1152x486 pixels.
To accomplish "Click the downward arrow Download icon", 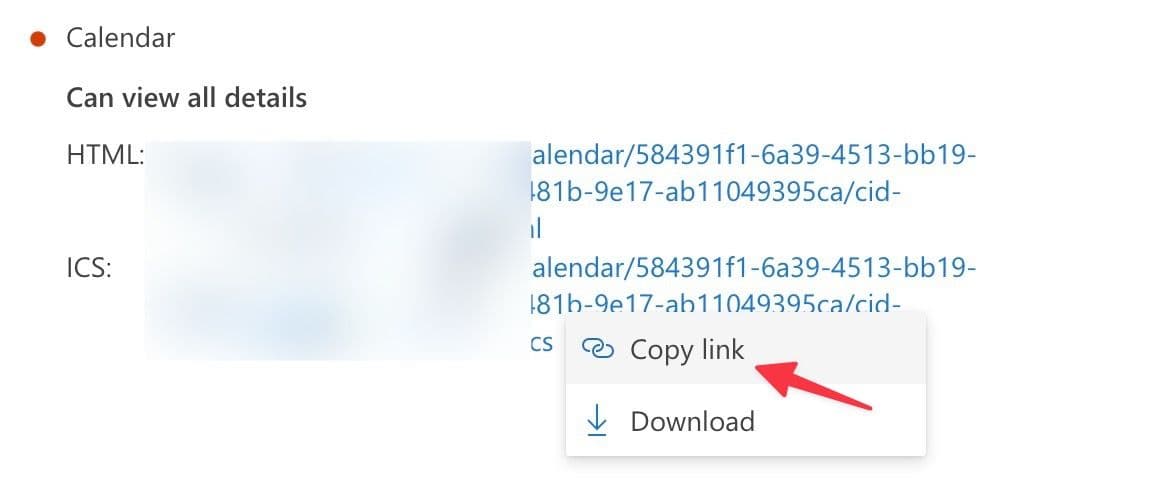I will tap(597, 421).
